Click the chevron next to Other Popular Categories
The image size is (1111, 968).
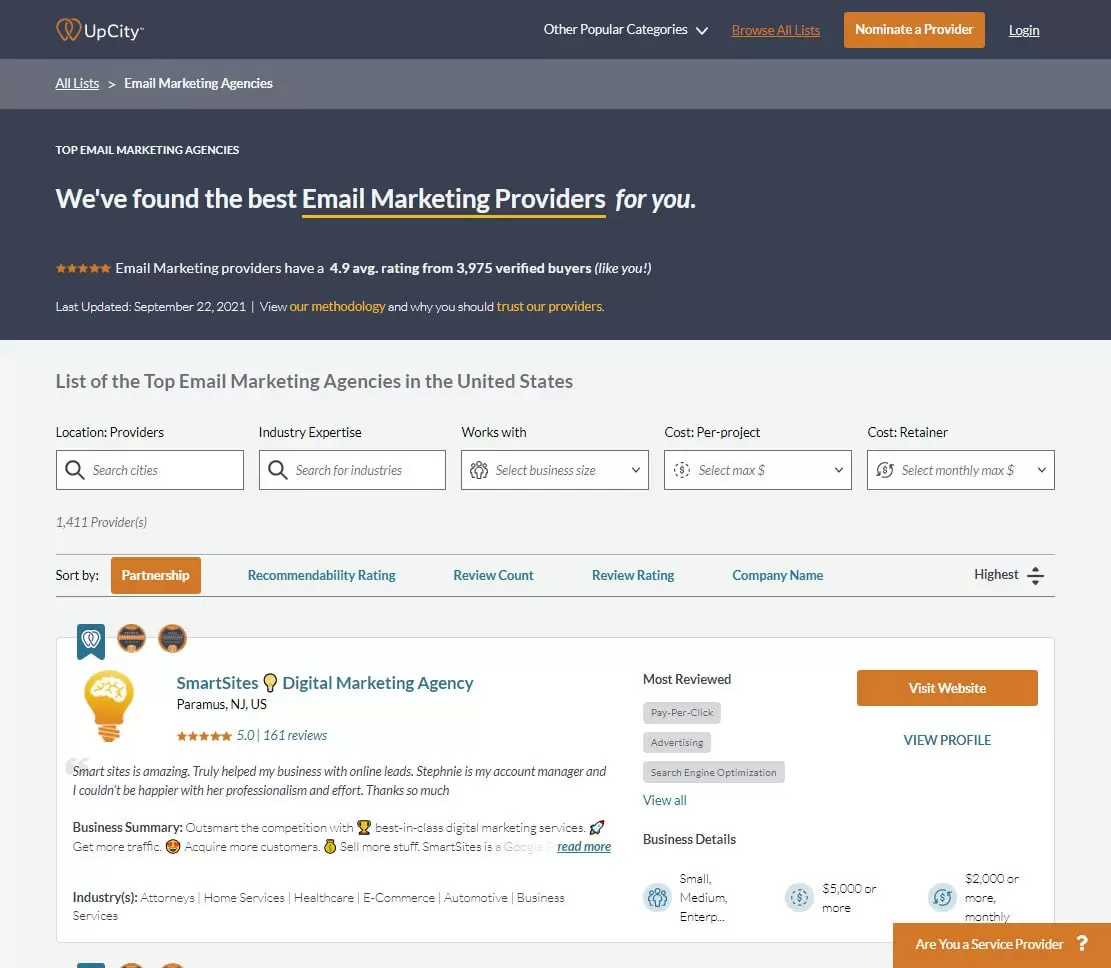click(x=701, y=30)
